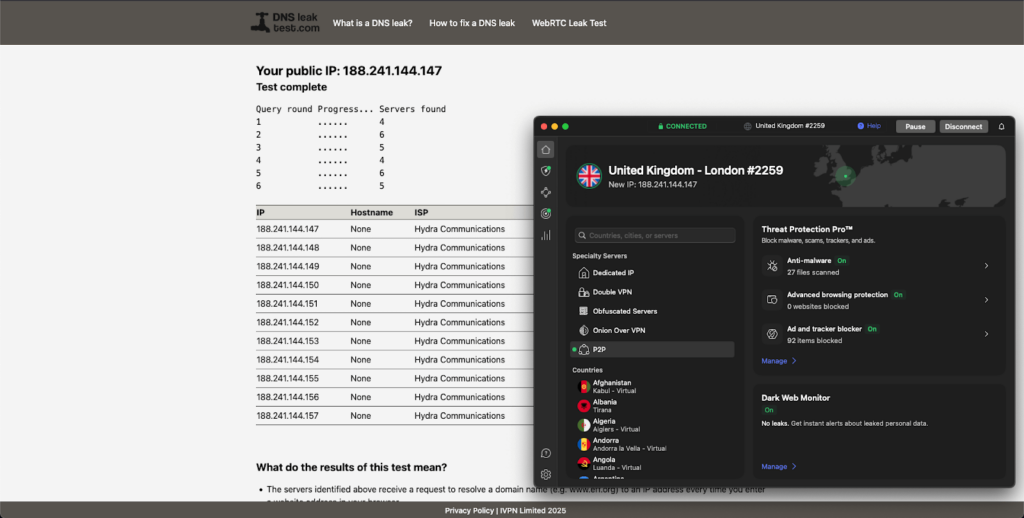This screenshot has height=518, width=1024.
Task: Click the Andorra flag icon
Action: (583, 445)
